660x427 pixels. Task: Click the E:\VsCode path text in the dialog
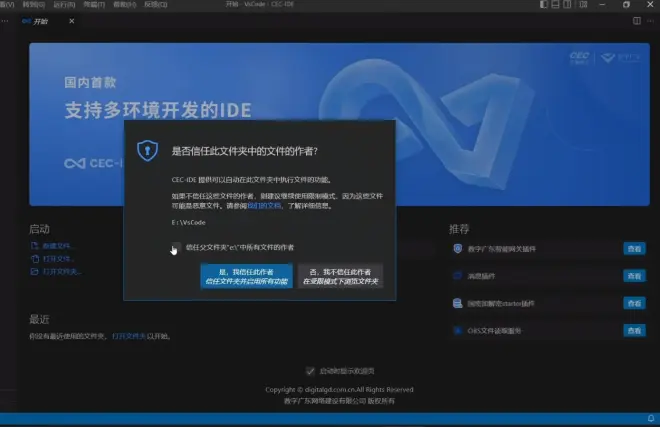[189, 222]
